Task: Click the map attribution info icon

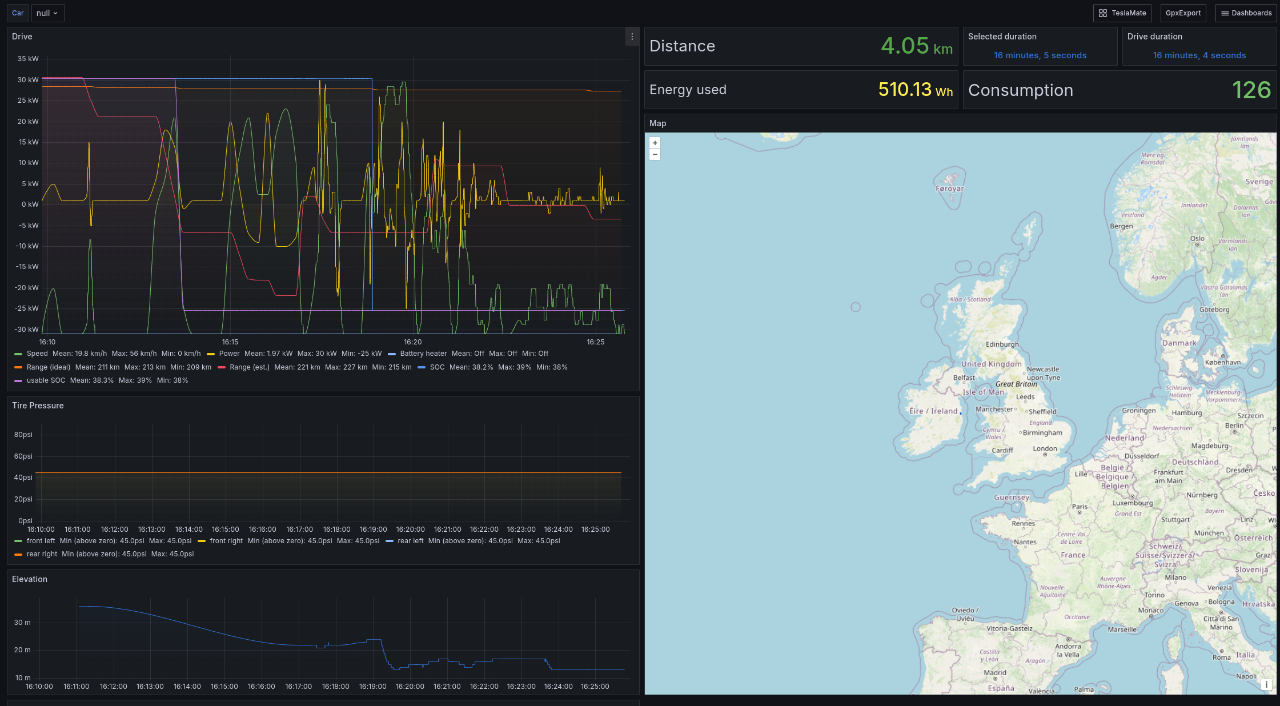Action: pyautogui.click(x=1266, y=685)
